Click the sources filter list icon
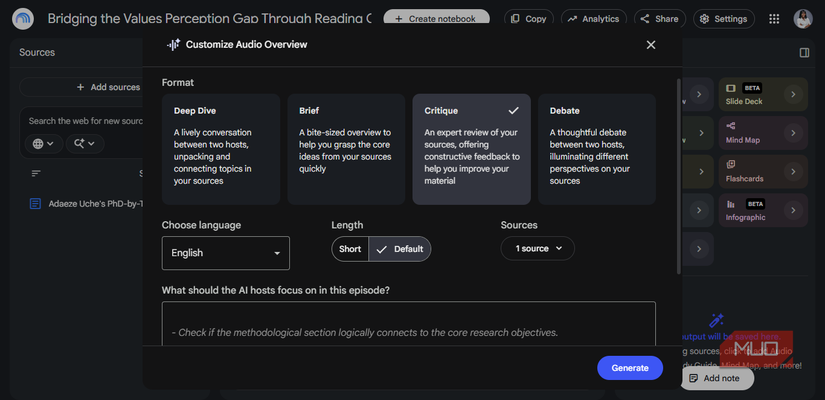The height and width of the screenshot is (400, 825). point(36,173)
